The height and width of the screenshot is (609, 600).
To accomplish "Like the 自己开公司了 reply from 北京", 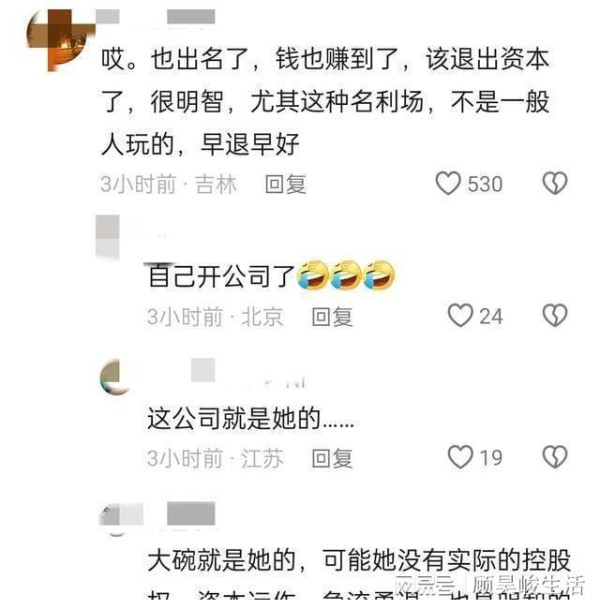I will point(461,315).
